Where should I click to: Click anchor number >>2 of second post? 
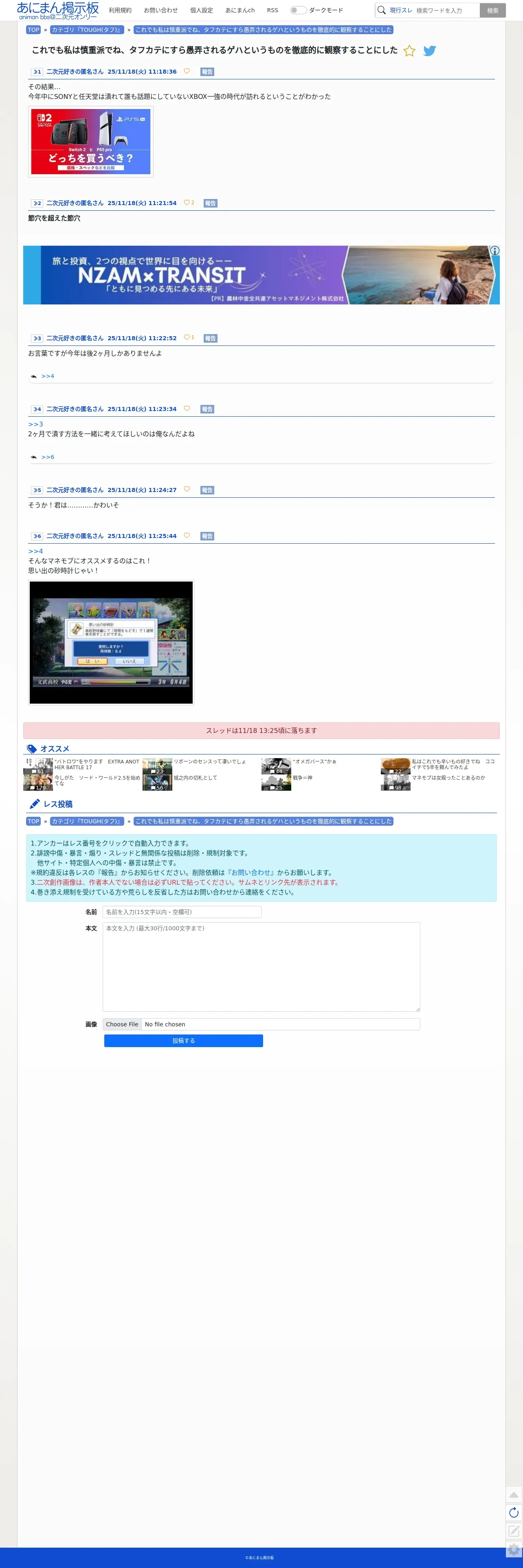pyautogui.click(x=37, y=203)
